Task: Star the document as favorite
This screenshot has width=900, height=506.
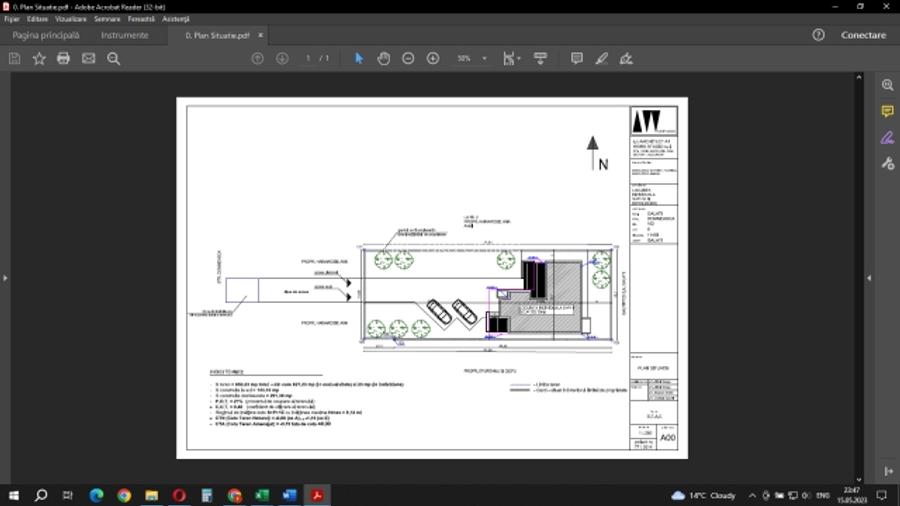Action: click(39, 59)
